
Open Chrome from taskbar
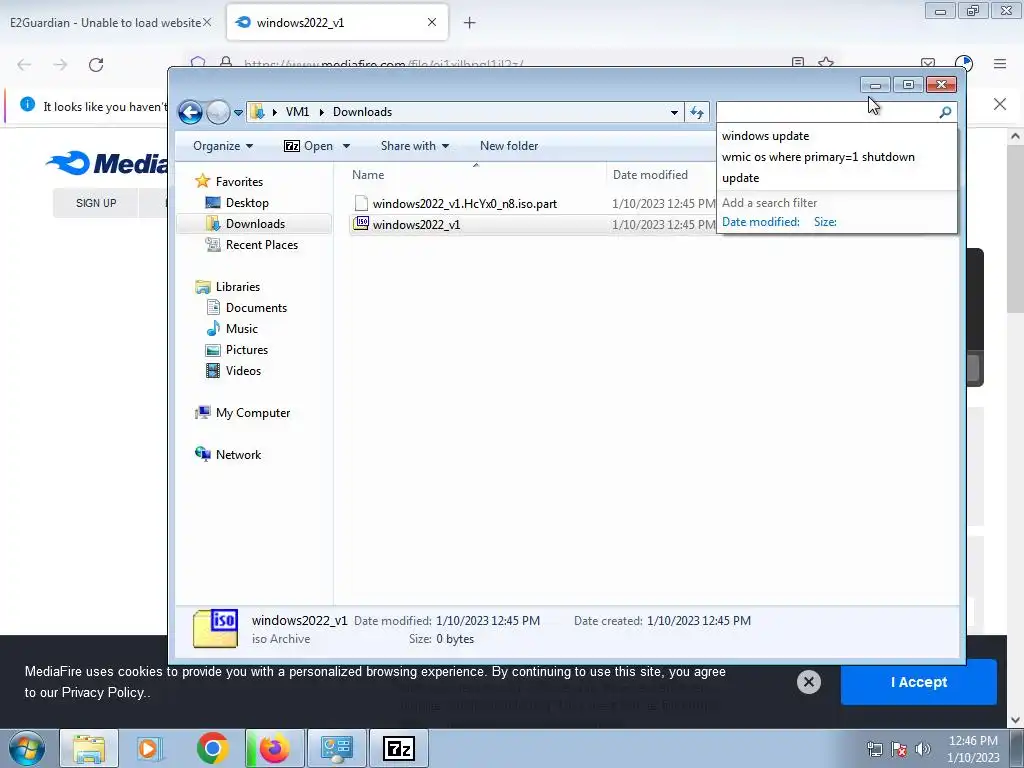tap(212, 748)
